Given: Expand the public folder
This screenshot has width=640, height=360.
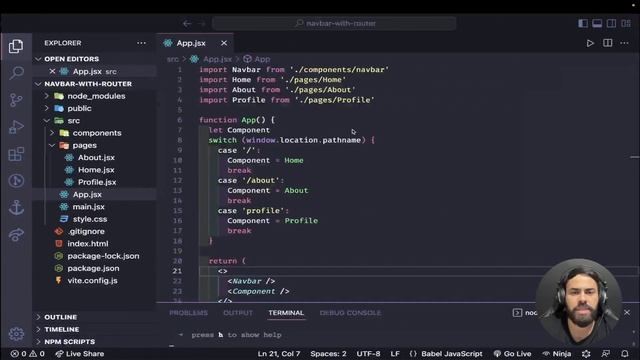Looking at the screenshot, I should 79,108.
